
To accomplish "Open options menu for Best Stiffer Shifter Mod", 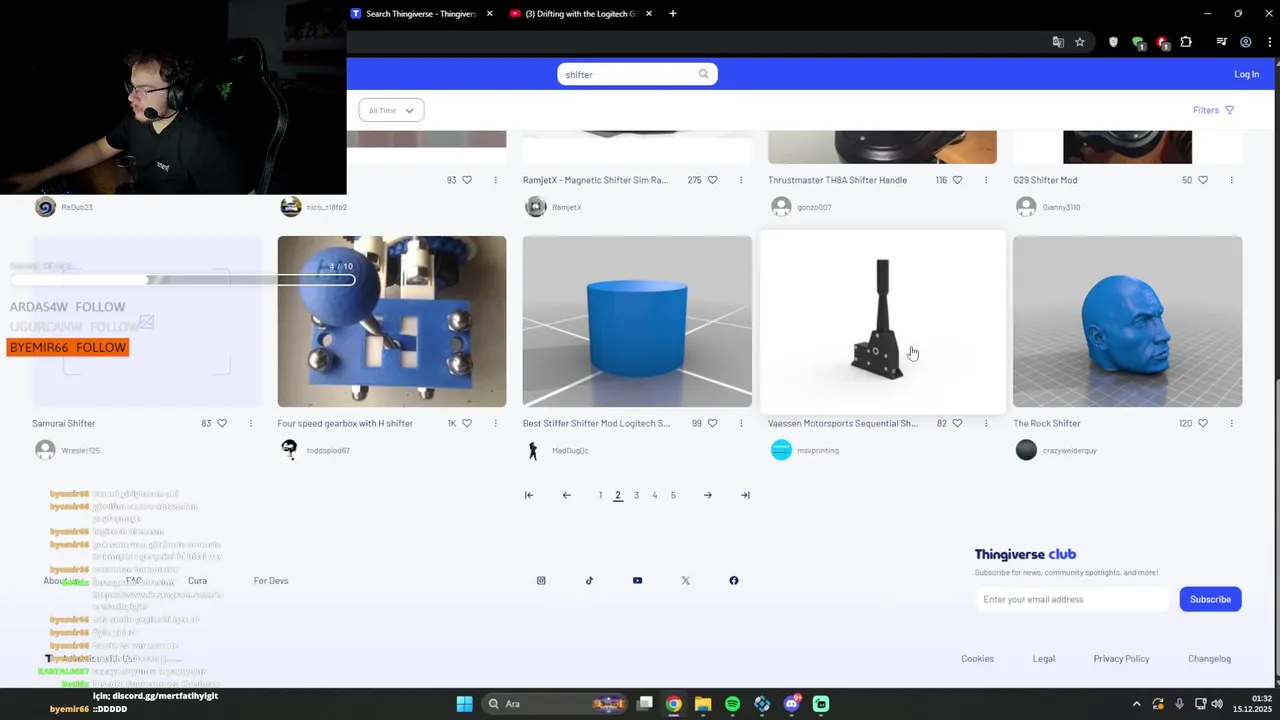I will tap(741, 423).
